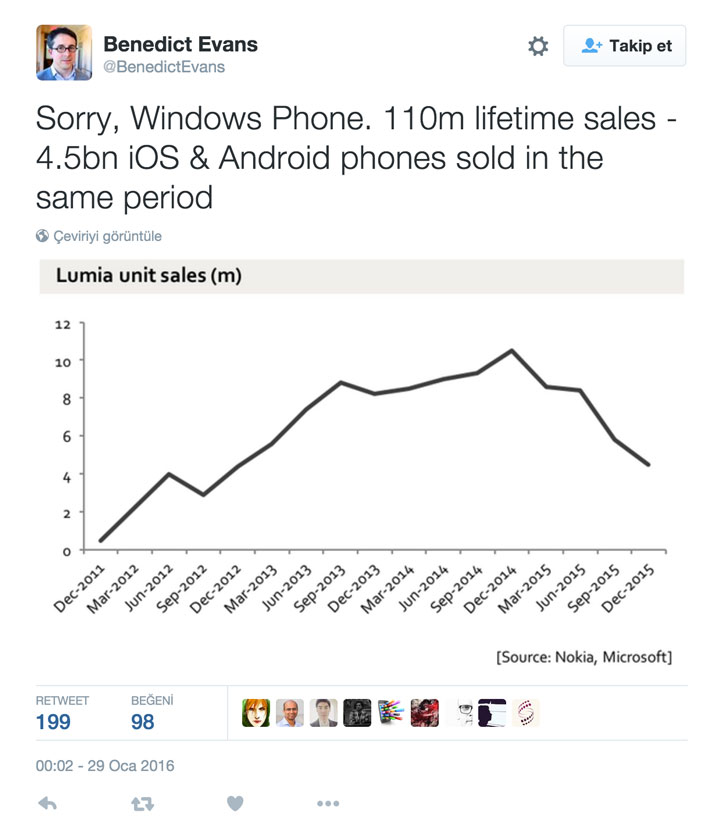
Task: Open the red-haired cartoon avatar
Action: coord(256,713)
